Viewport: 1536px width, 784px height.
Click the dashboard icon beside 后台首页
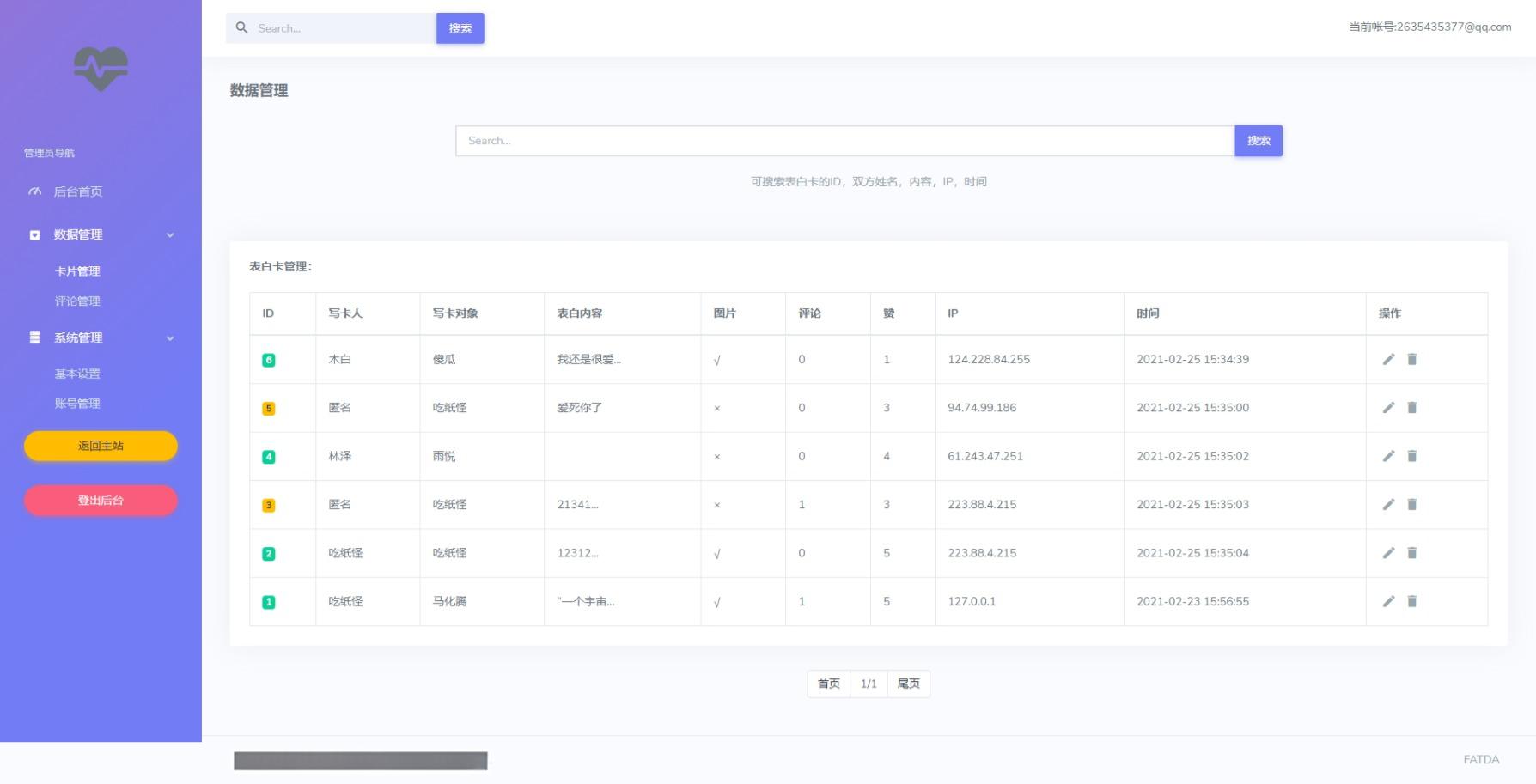(34, 191)
